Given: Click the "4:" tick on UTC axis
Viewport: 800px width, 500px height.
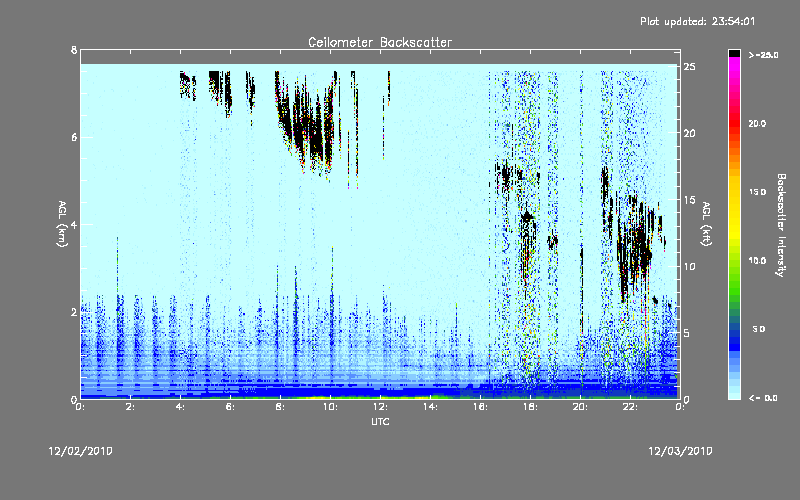Looking at the screenshot, I should tap(180, 407).
